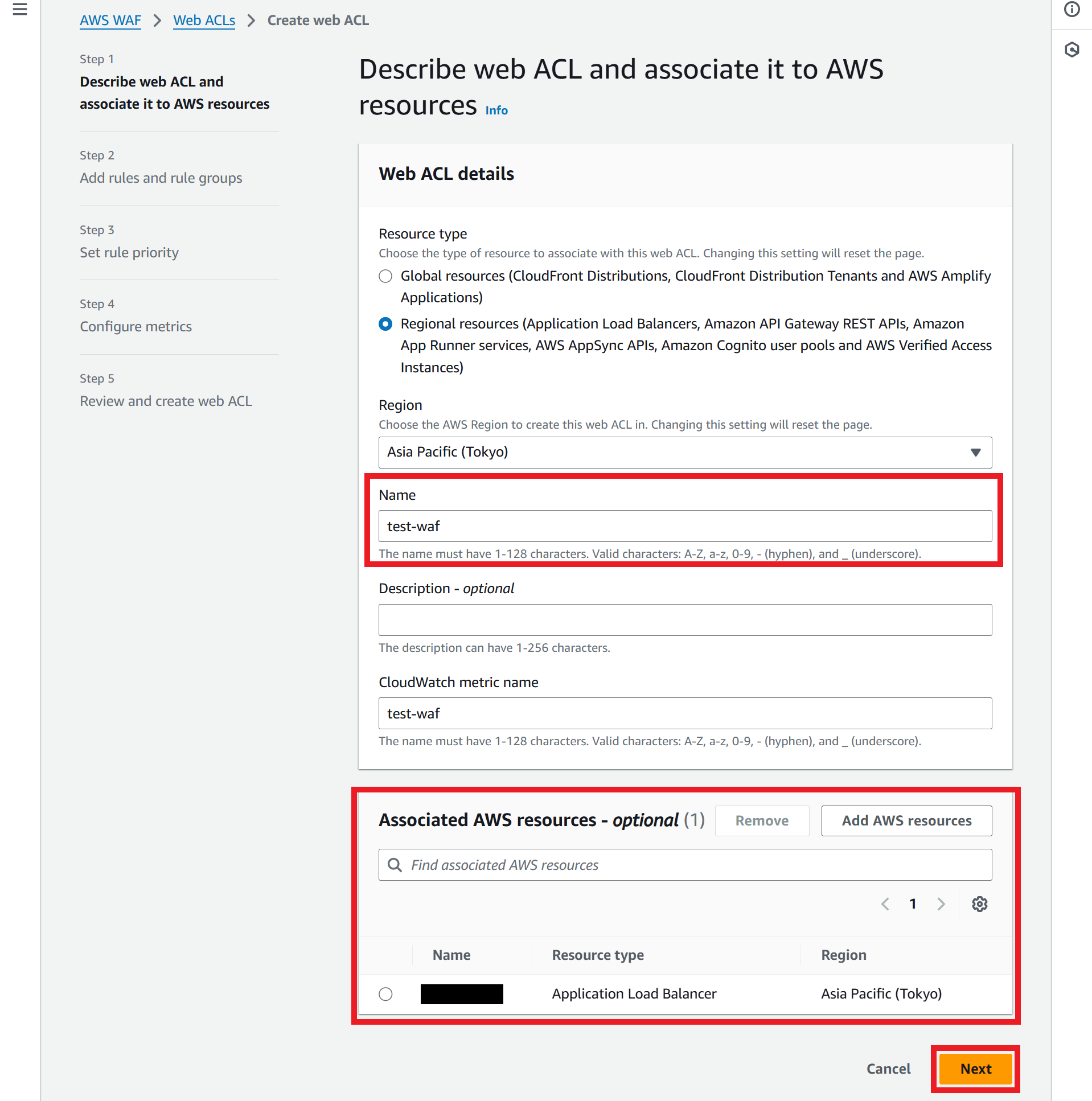Proceed with the Next button
Image resolution: width=1092 pixels, height=1101 pixels.
[975, 1069]
